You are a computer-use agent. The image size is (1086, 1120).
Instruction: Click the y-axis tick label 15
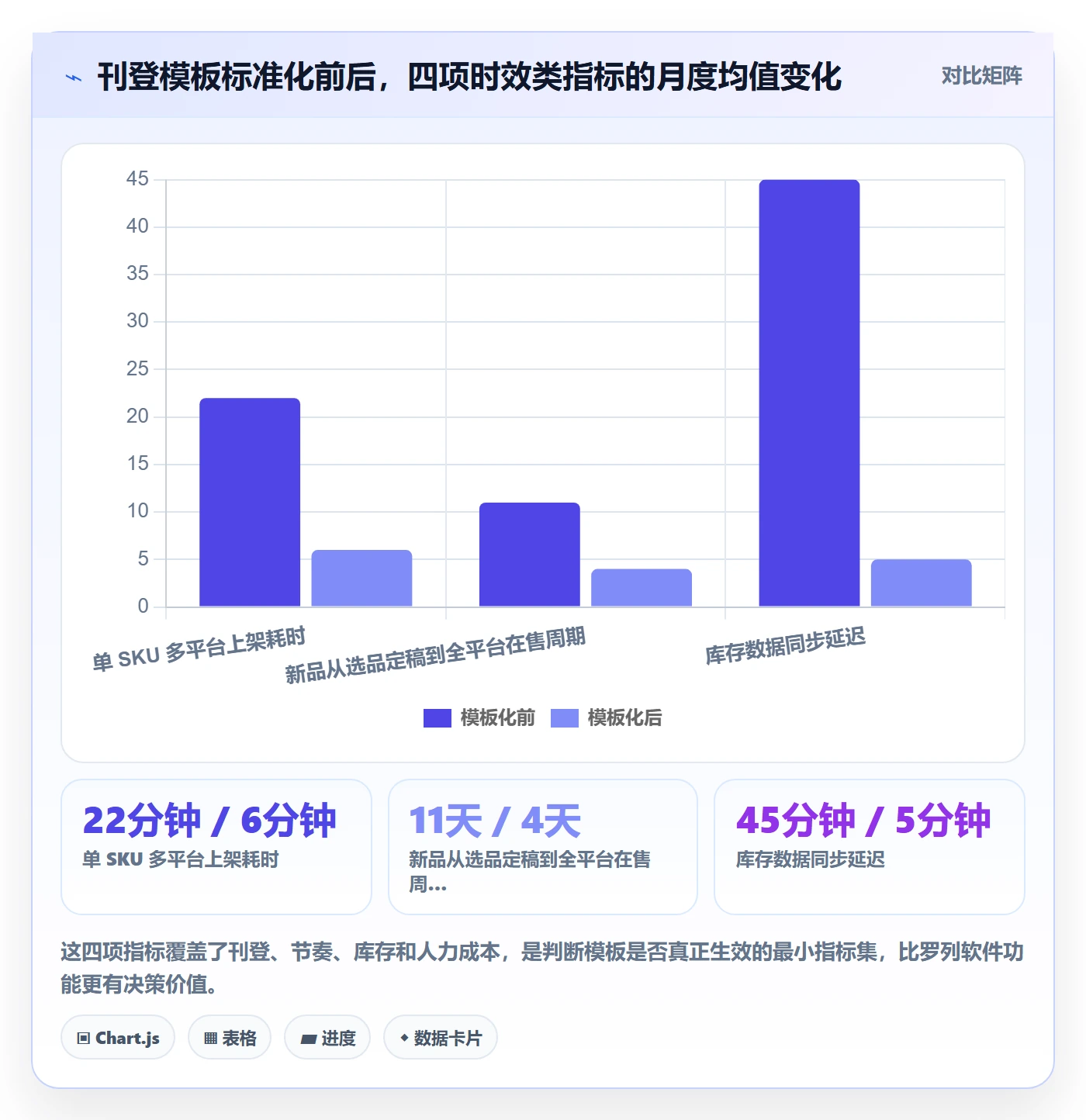point(137,464)
